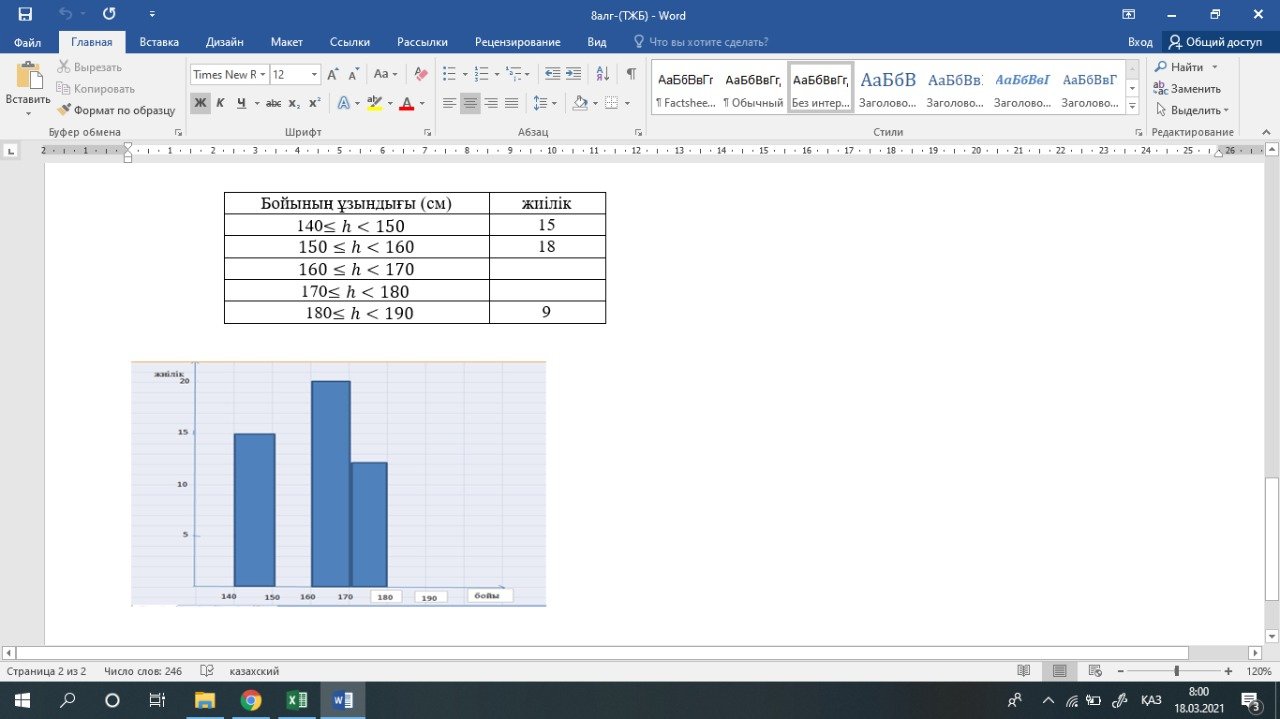Screen dimensions: 1280x719
Task: Click the Общий доступ button
Action: [1216, 42]
